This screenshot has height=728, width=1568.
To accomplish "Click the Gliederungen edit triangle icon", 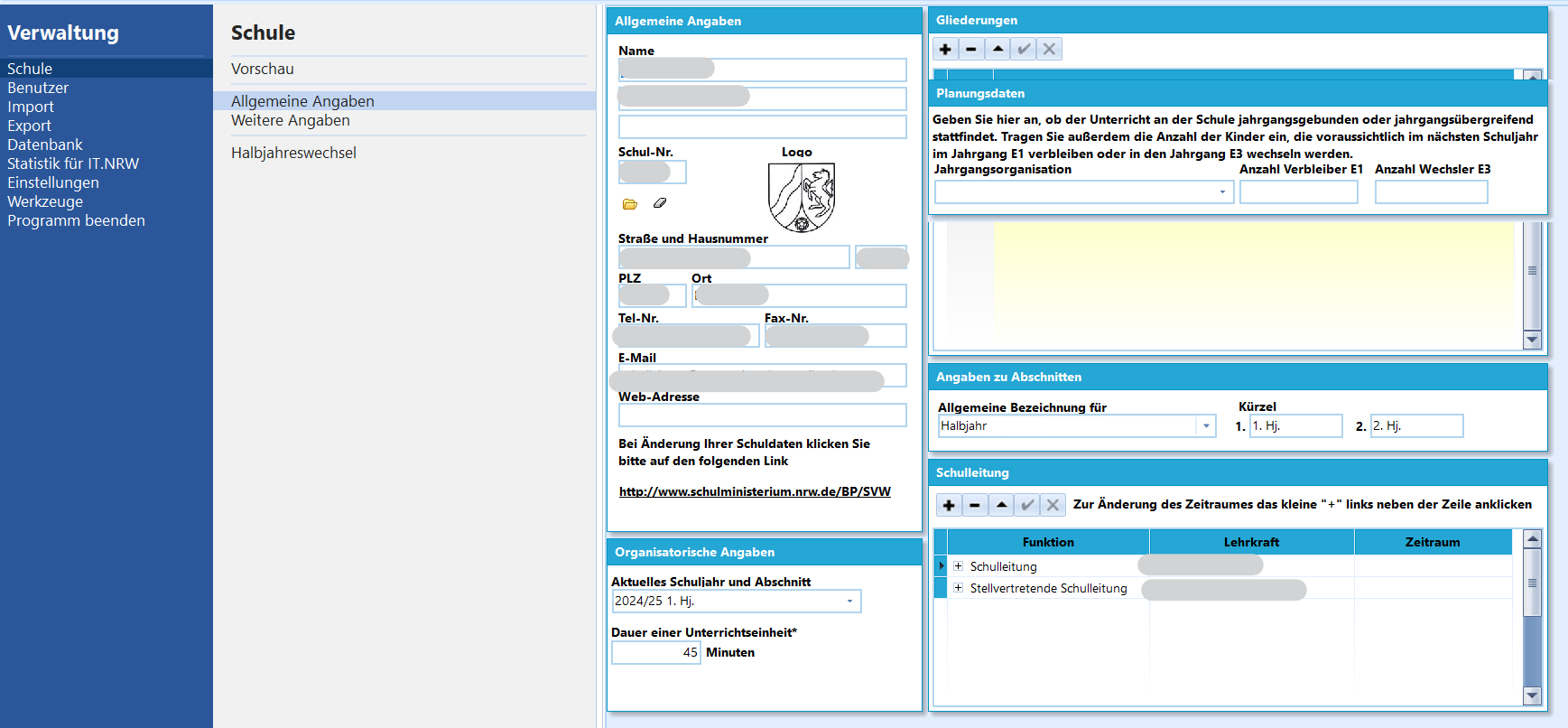I will (x=997, y=49).
